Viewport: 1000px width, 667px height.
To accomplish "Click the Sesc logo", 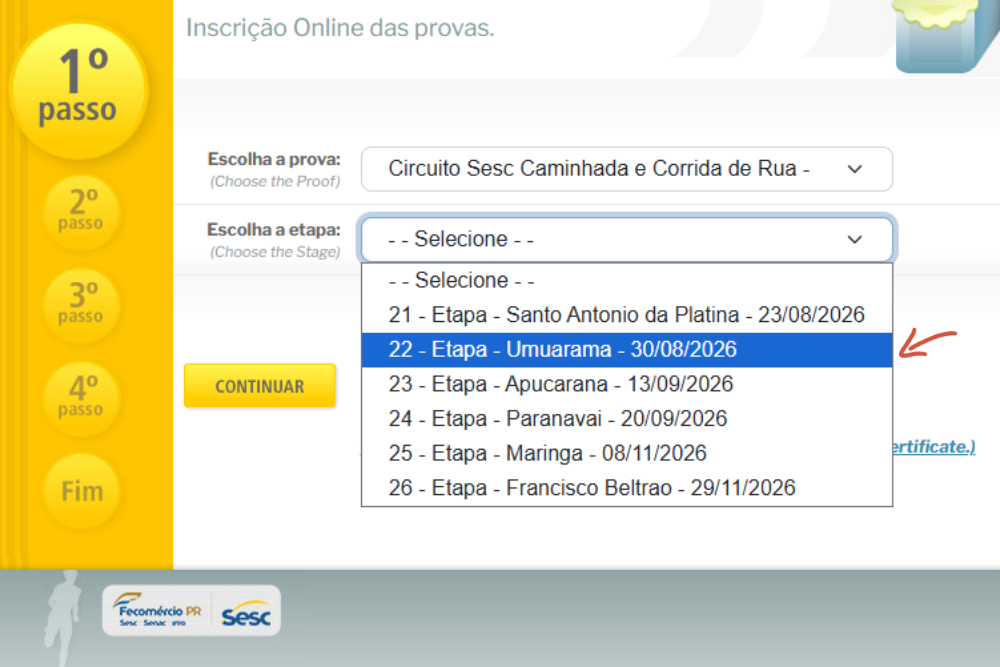I will point(246,614).
